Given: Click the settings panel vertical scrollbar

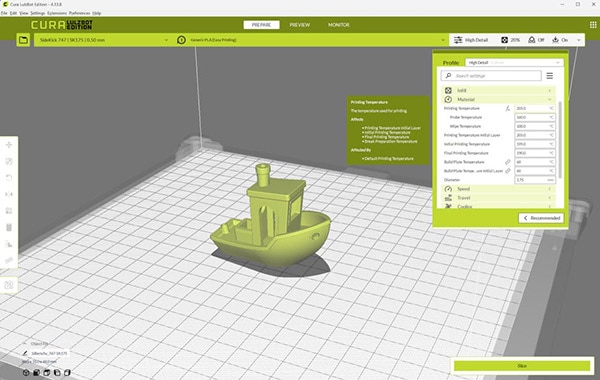Looking at the screenshot, I should 561,140.
